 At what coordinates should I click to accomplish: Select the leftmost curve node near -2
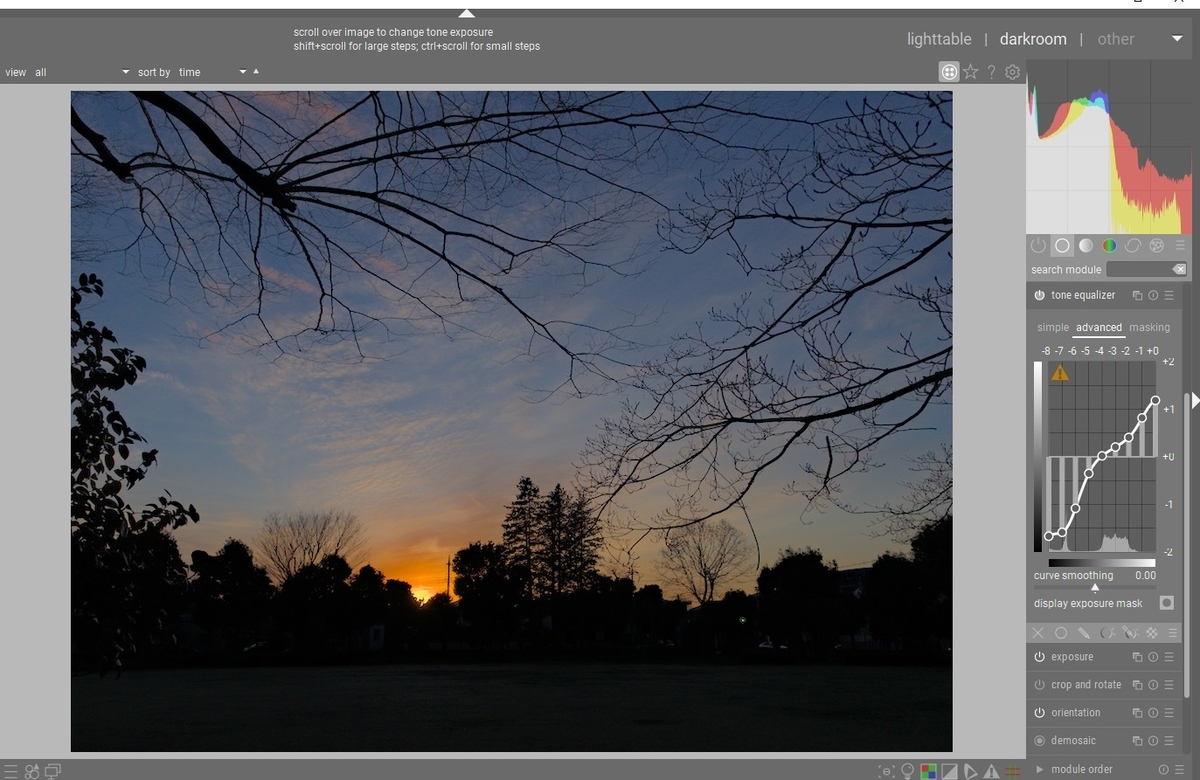[1048, 537]
